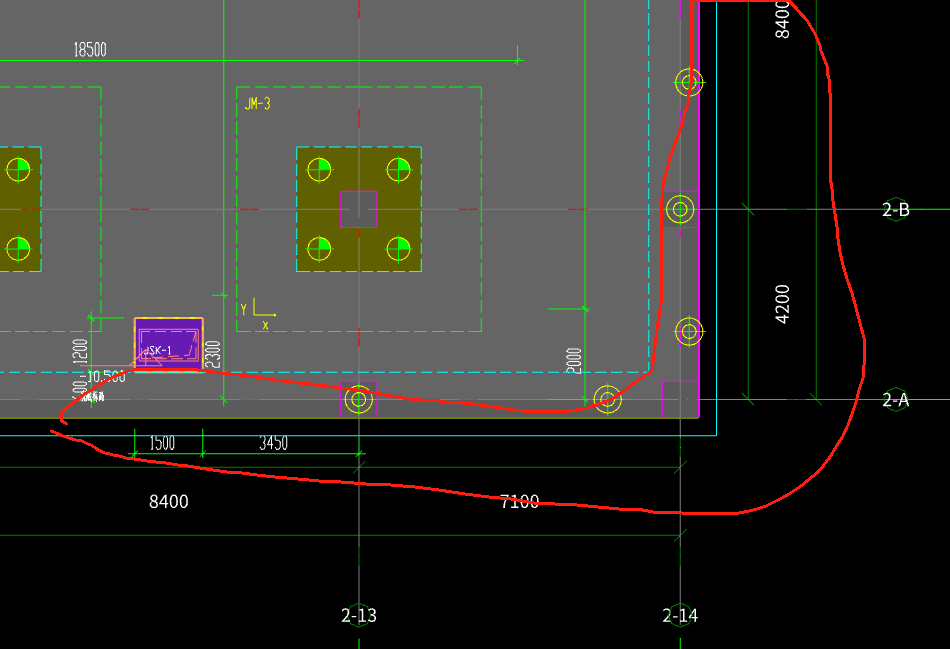Select the vertical 2000 dimension text
950x649 pixels.
574,361
